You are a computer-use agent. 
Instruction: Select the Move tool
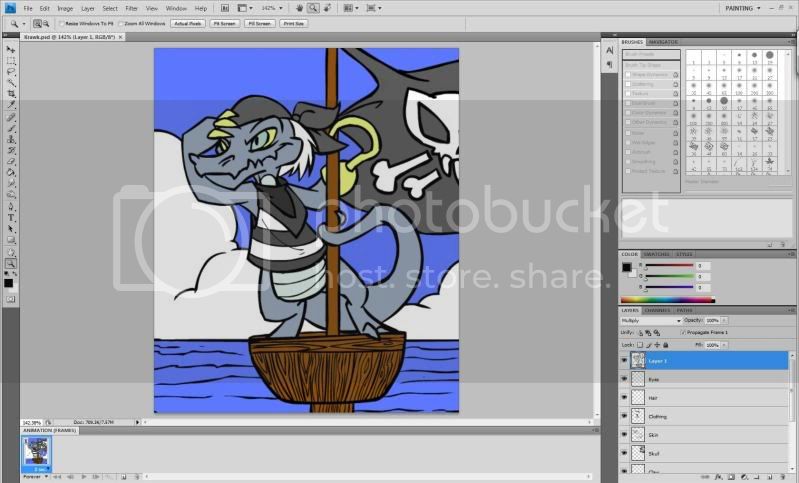coord(11,49)
